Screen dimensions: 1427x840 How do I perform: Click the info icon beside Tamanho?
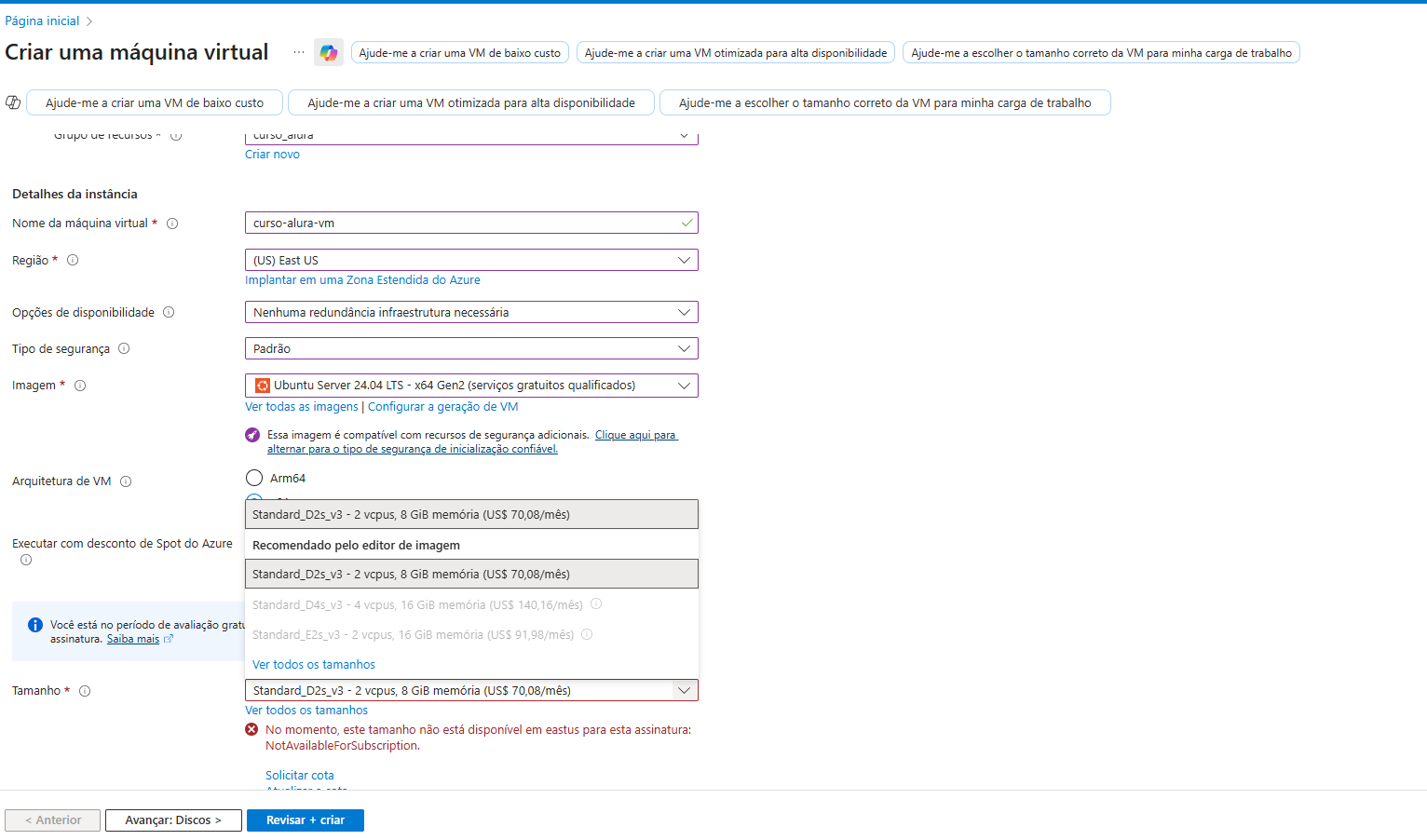[85, 690]
